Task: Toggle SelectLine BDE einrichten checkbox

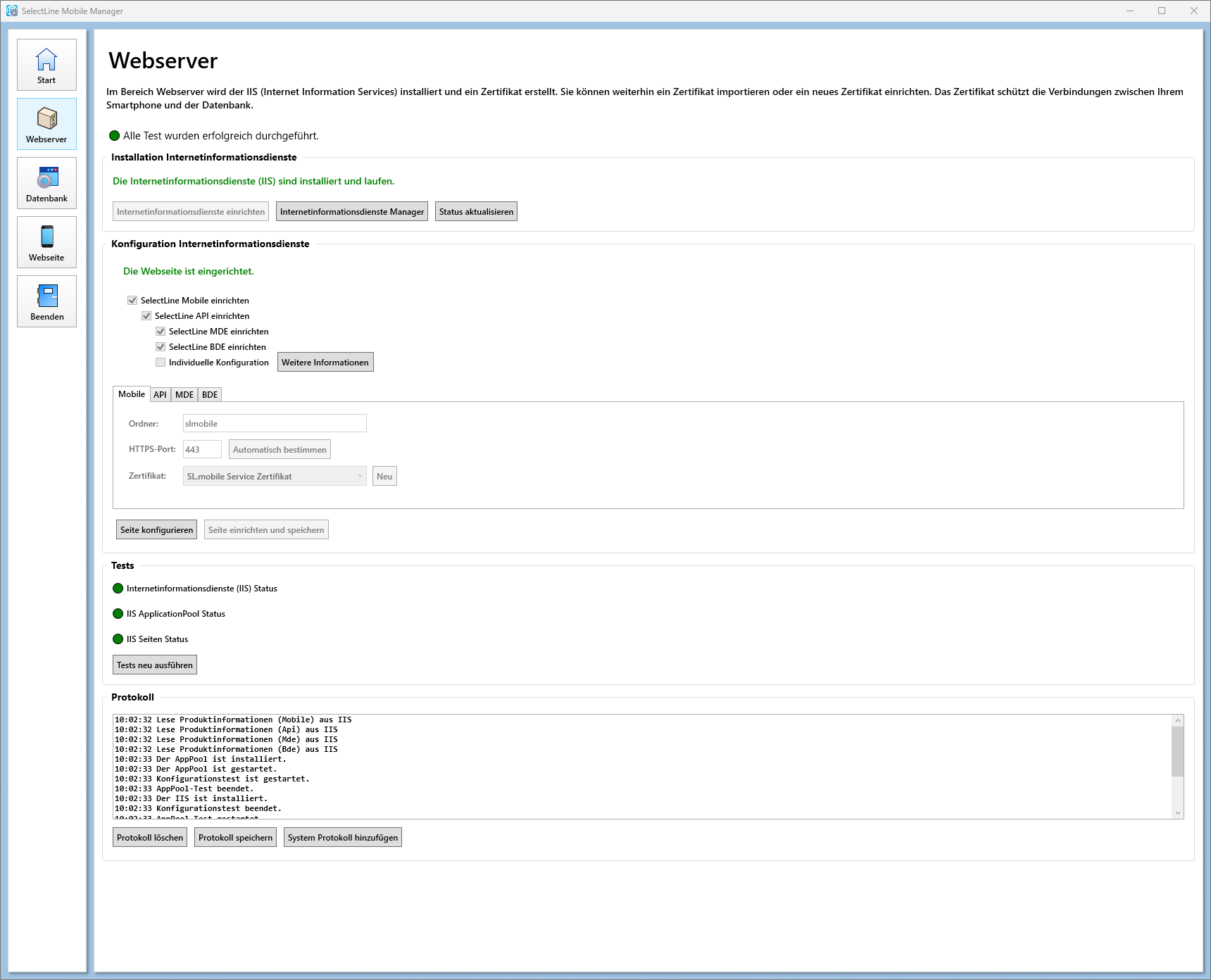Action: click(161, 347)
